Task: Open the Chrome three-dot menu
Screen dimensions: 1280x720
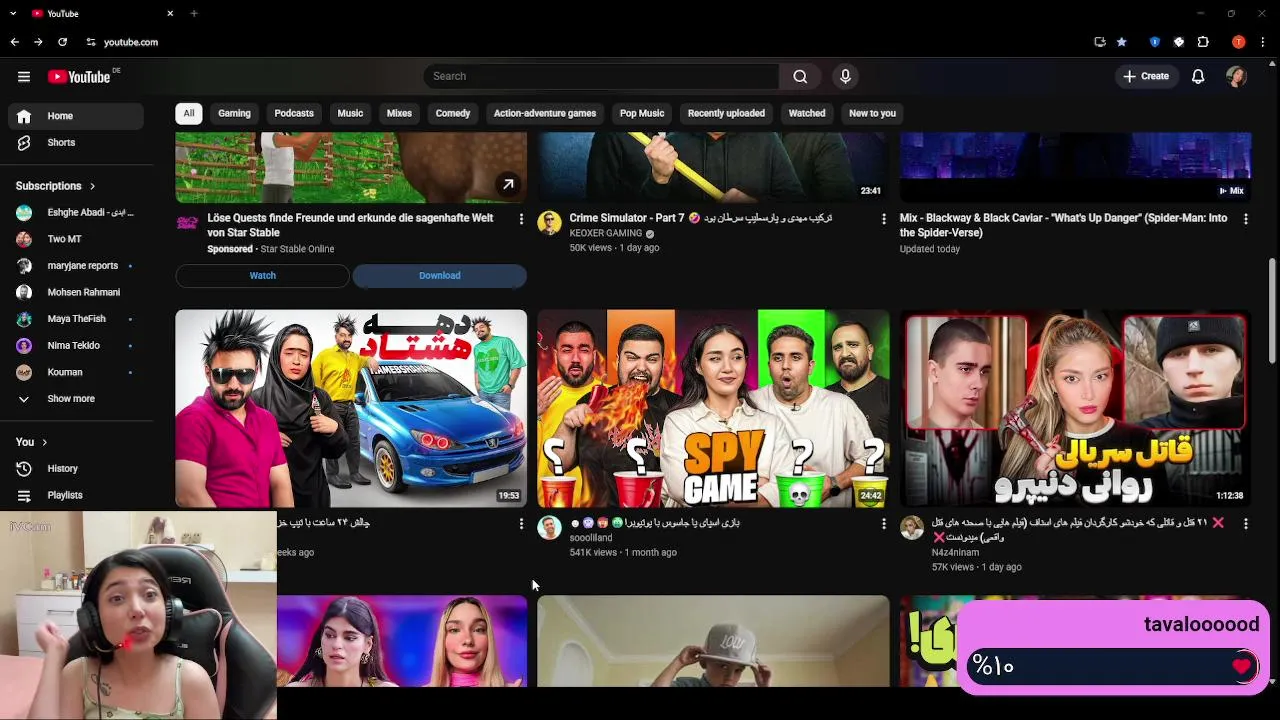Action: [1263, 42]
